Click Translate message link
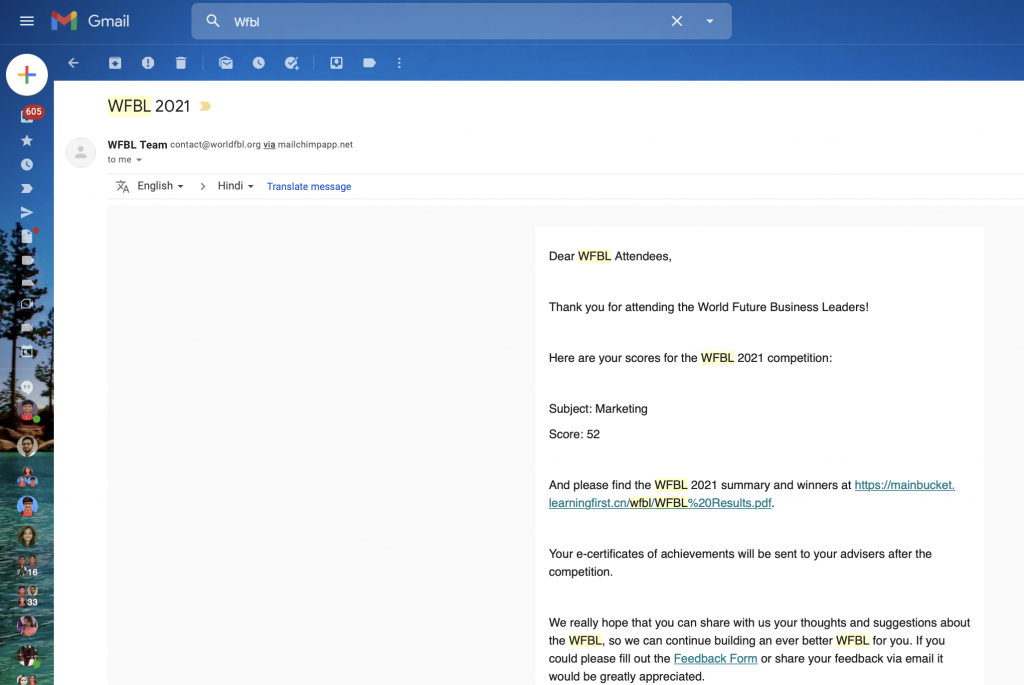Image resolution: width=1024 pixels, height=685 pixels. (309, 186)
